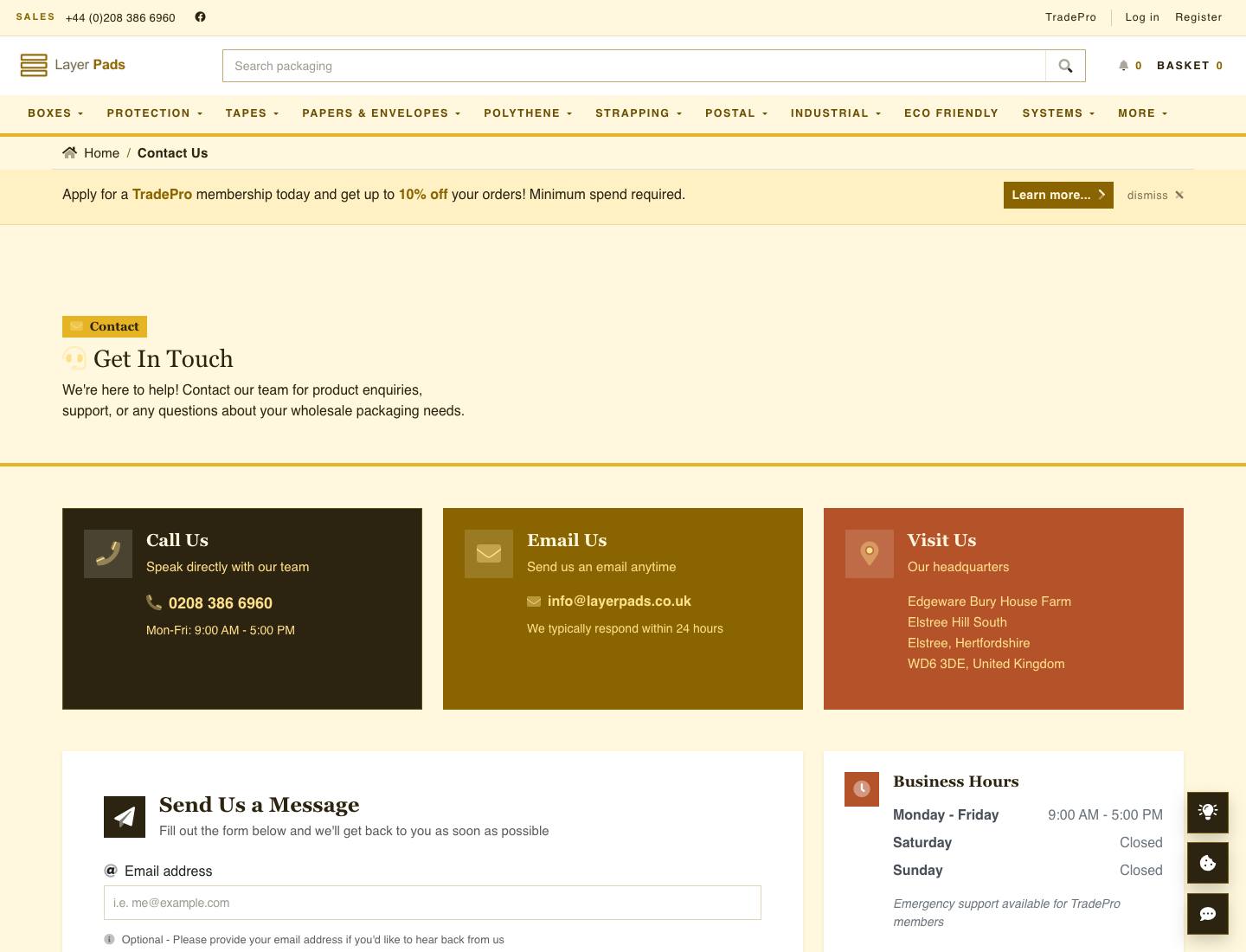
Task: Open the Facebook page icon
Action: [200, 17]
